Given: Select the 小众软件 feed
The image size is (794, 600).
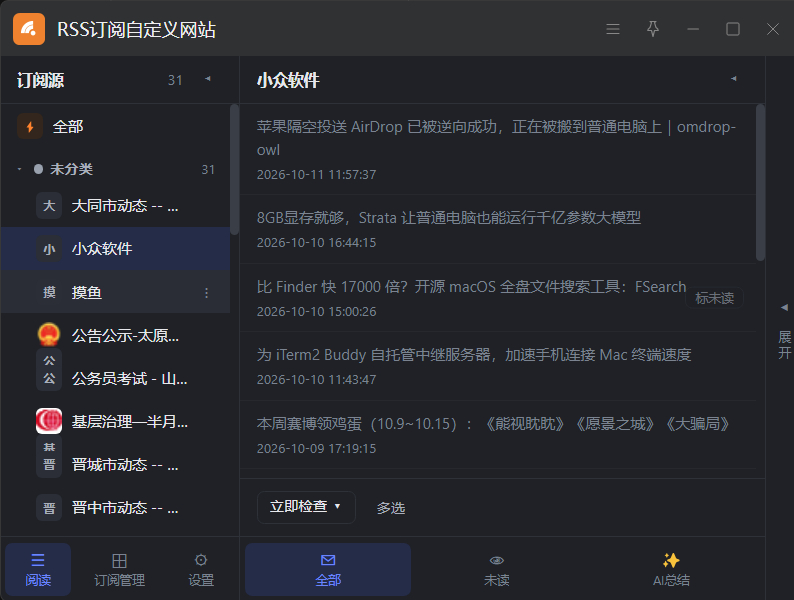Looking at the screenshot, I should coord(115,249).
